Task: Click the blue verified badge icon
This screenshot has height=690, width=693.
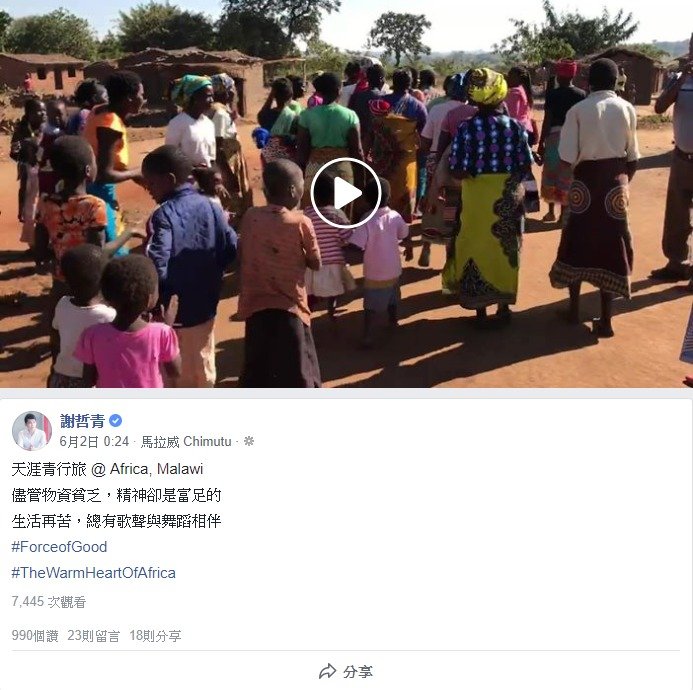Action: pos(115,421)
